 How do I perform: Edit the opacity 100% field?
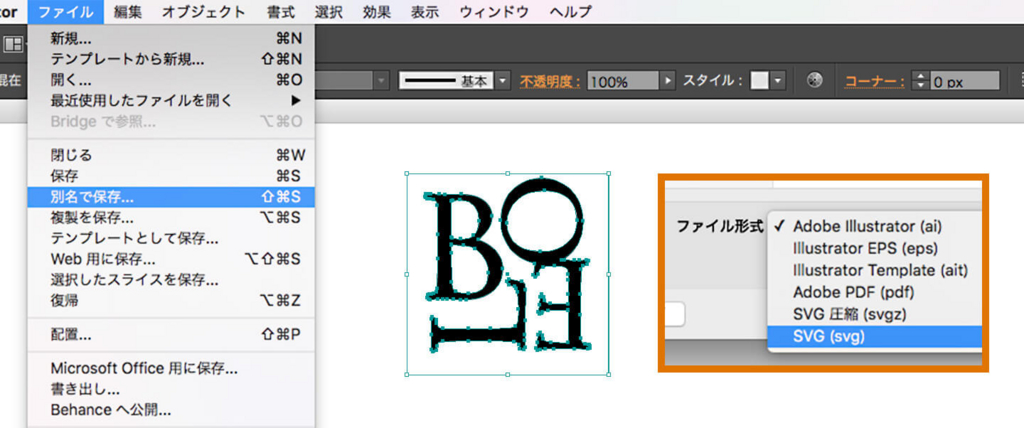(623, 82)
